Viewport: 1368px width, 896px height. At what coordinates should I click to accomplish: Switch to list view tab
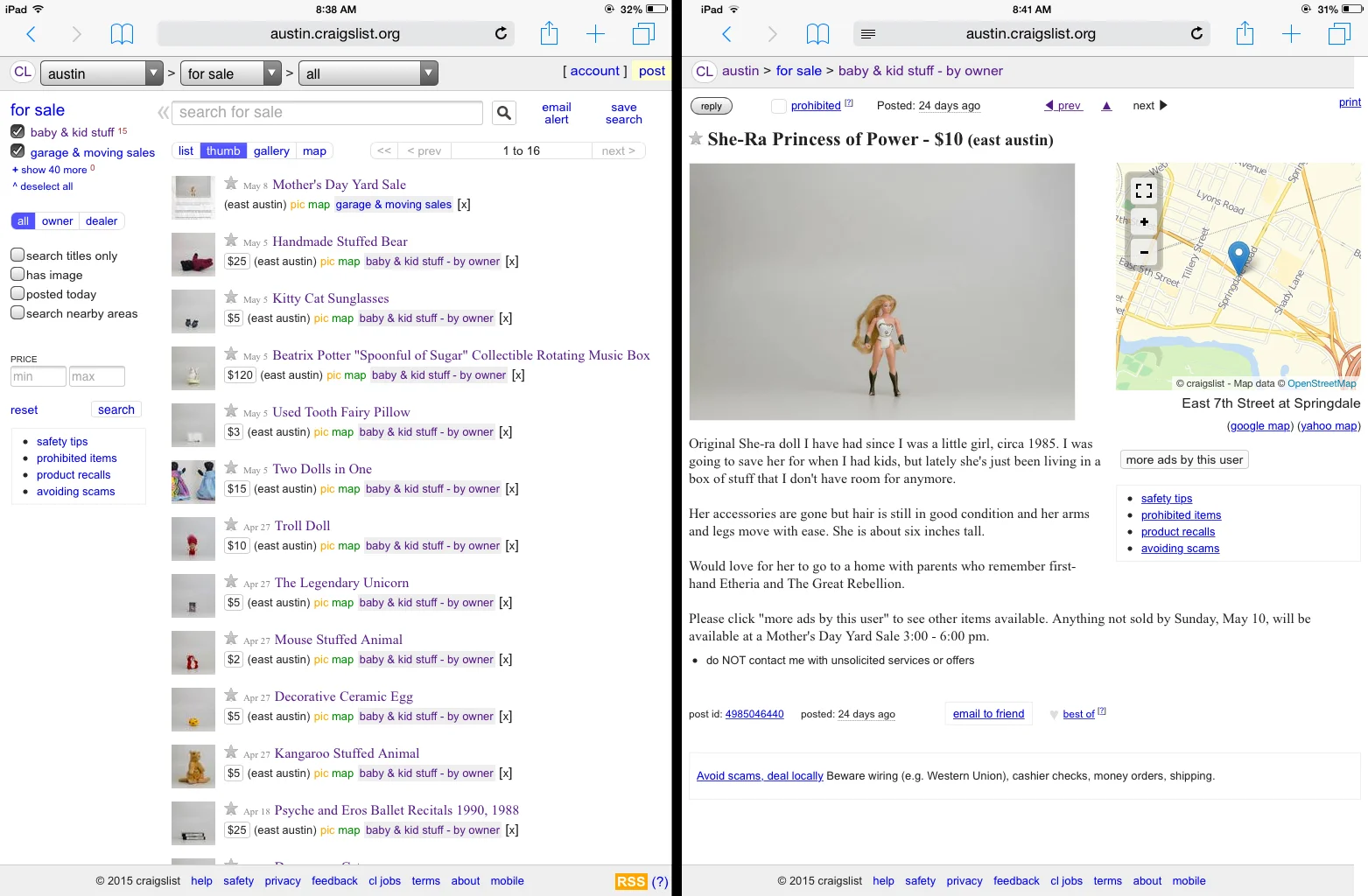[186, 150]
